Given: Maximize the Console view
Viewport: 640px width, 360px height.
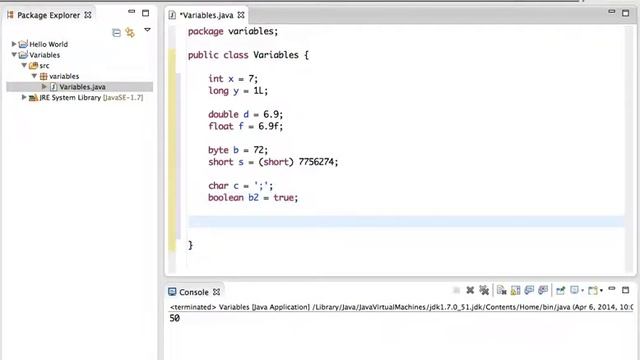Looking at the screenshot, I should coord(626,290).
